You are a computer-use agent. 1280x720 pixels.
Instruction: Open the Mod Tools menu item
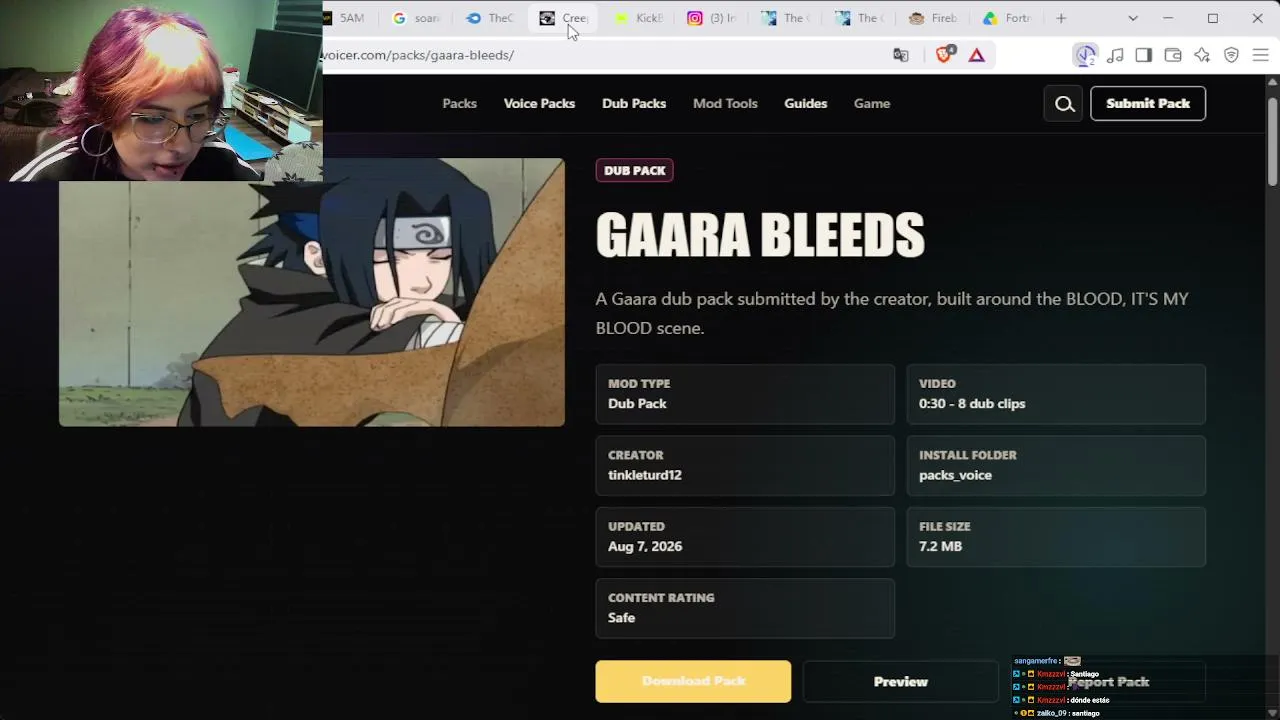[x=725, y=104]
